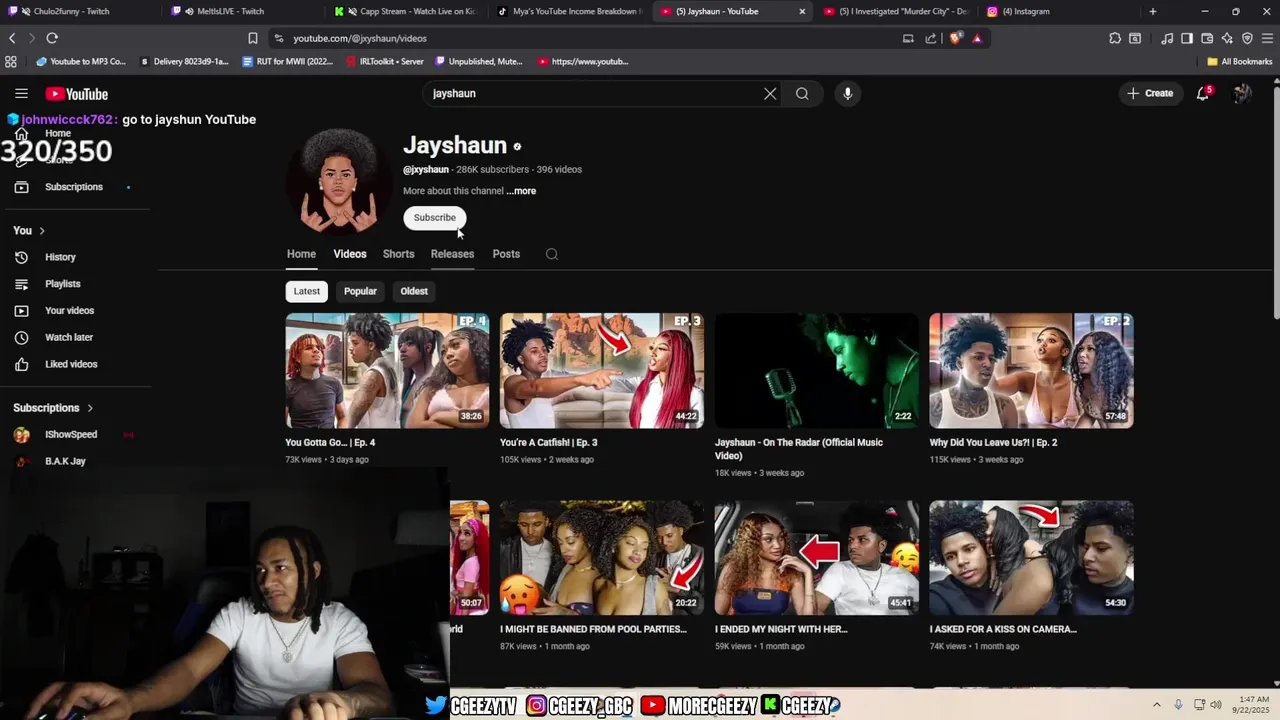
Task: Click the YouTube logo
Action: (x=76, y=94)
